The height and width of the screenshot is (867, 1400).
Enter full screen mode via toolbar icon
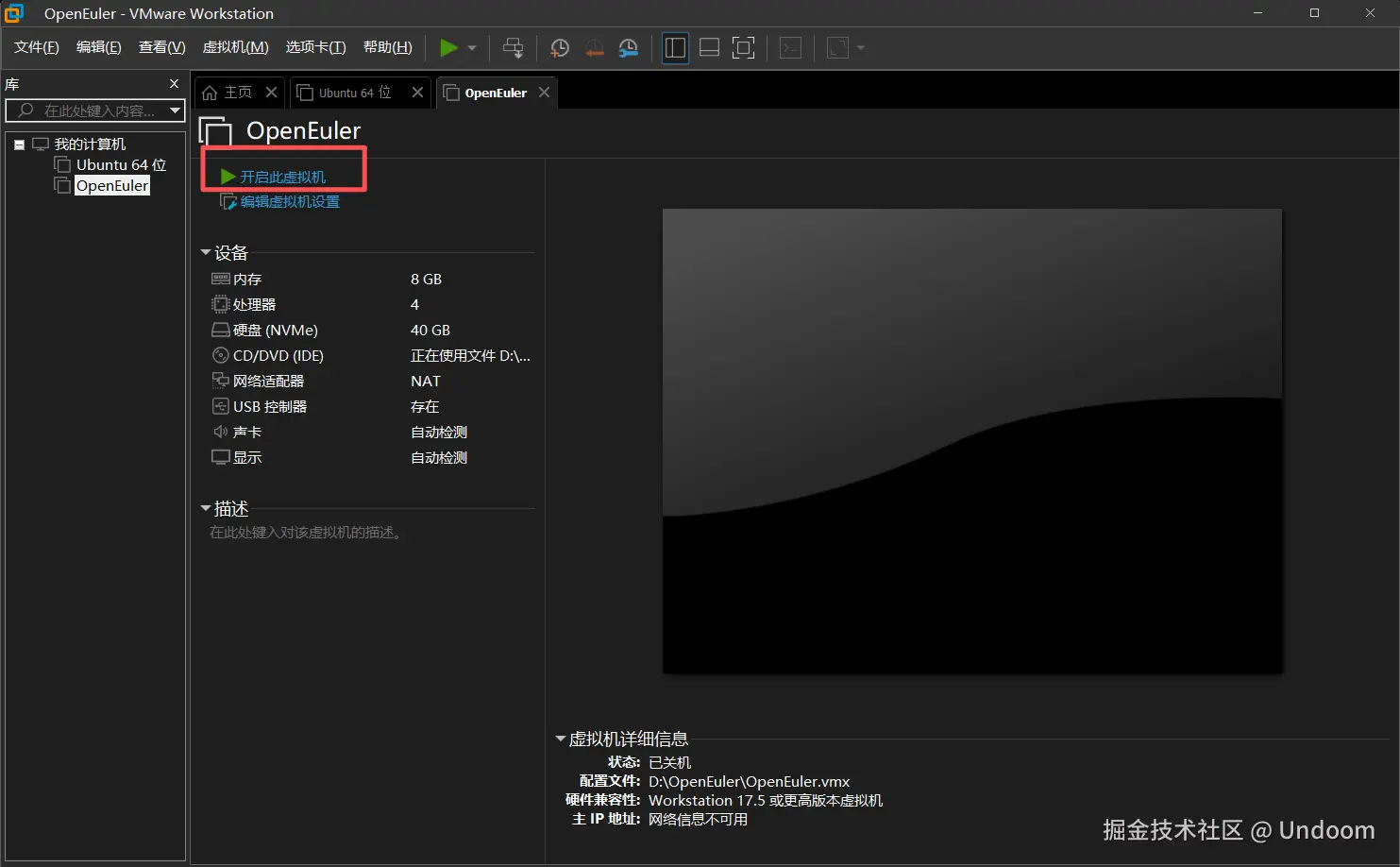[744, 47]
